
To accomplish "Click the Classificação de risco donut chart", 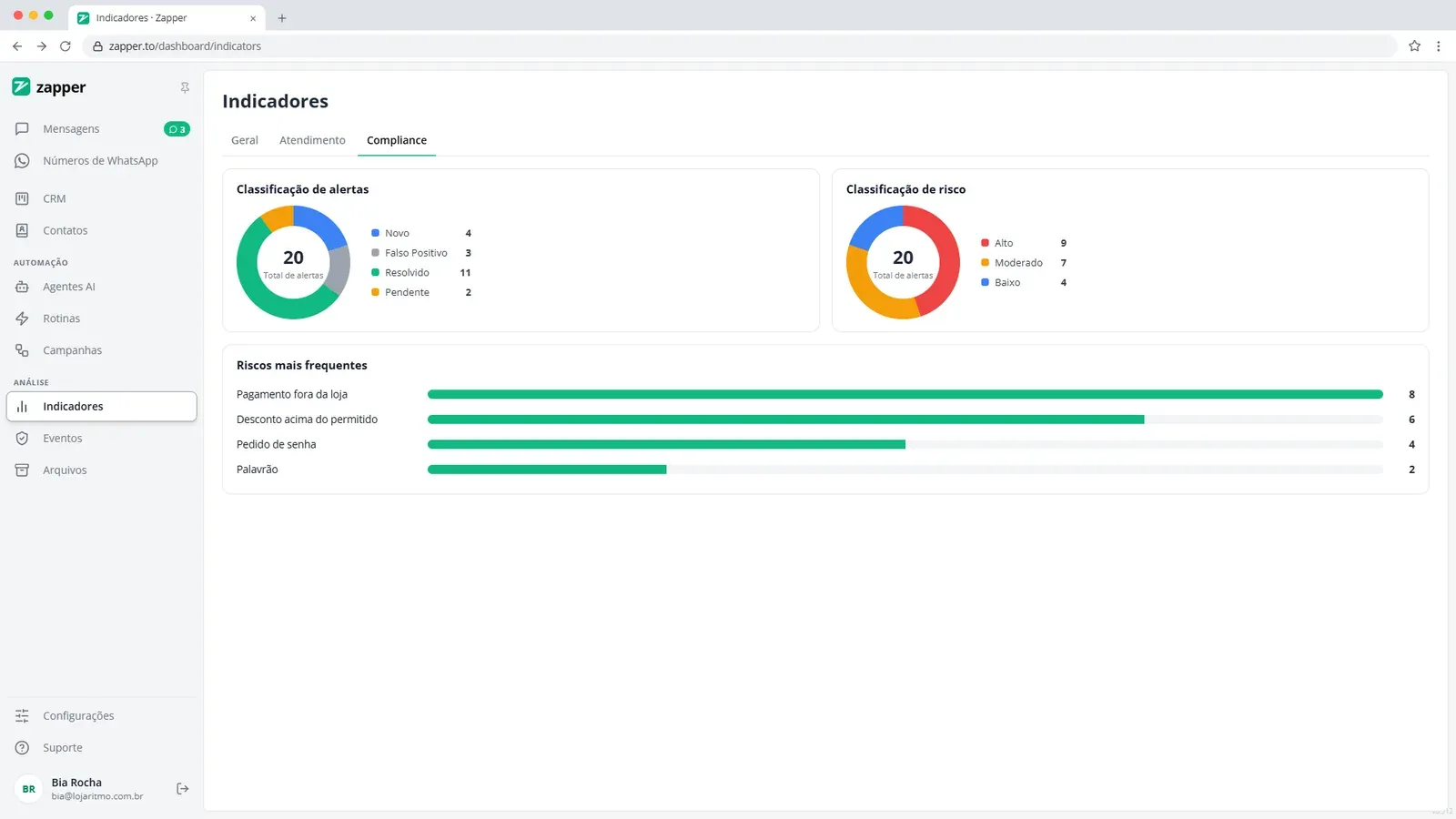I will [x=903, y=262].
